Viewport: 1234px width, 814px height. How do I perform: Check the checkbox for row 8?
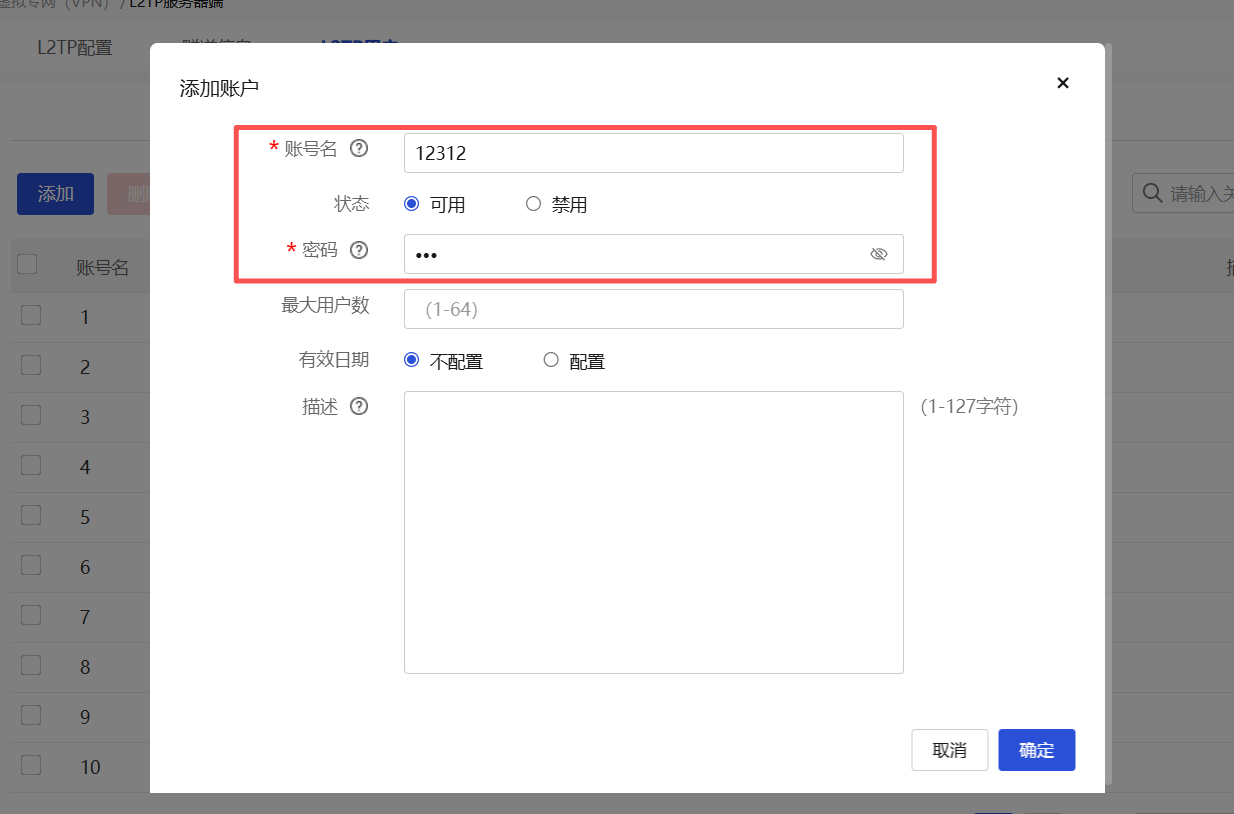[x=31, y=665]
